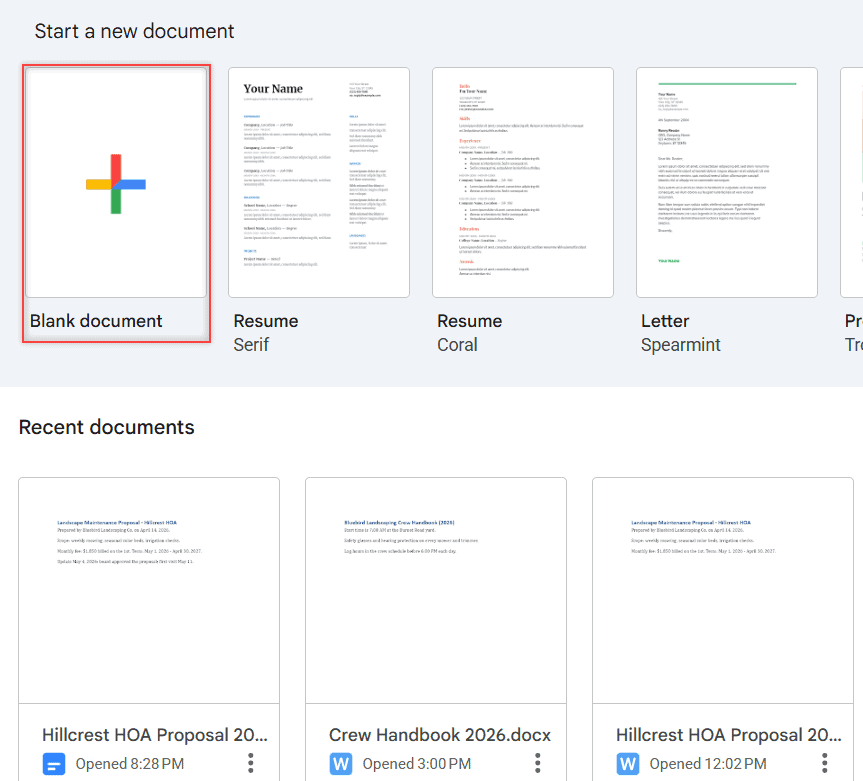The width and height of the screenshot is (863, 781).
Task: Click the 'Letter' title above Spearmint
Action: pyautogui.click(x=665, y=321)
